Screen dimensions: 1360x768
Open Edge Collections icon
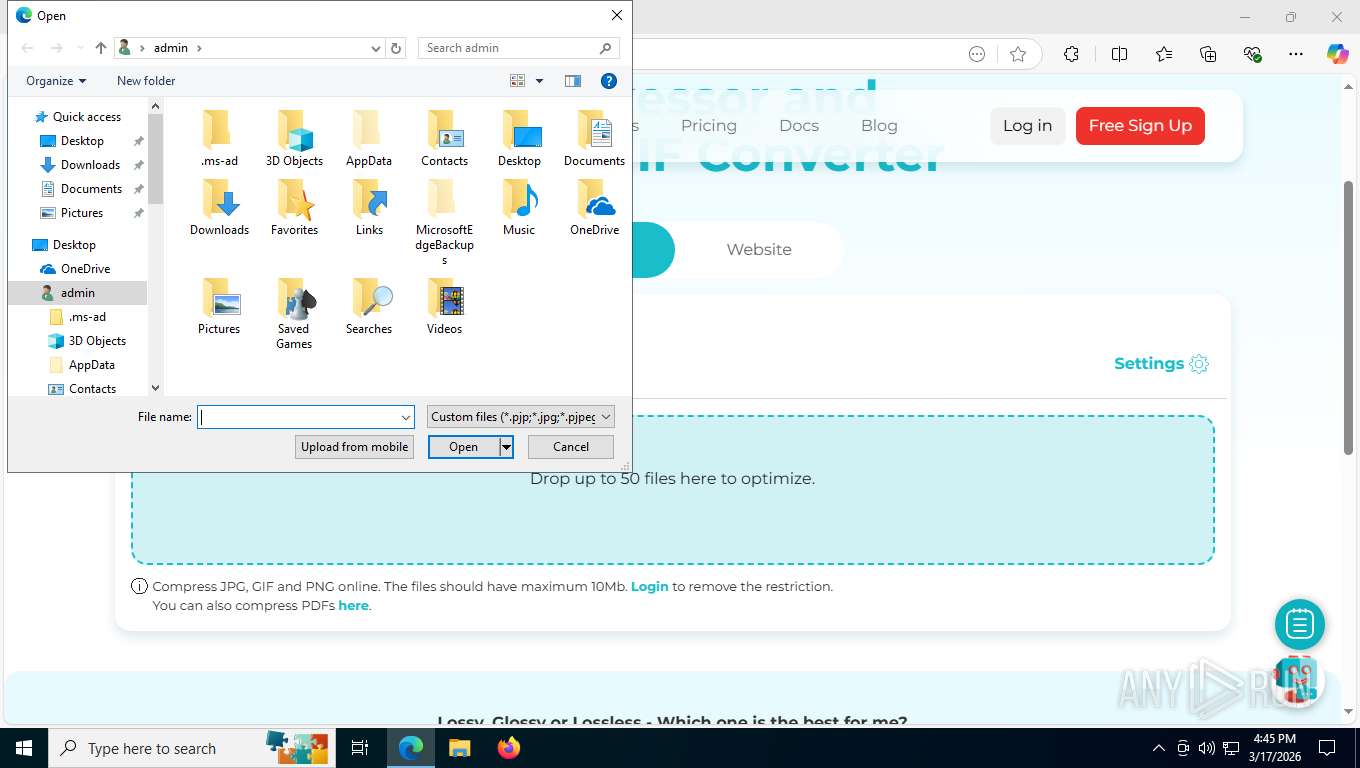[1208, 54]
